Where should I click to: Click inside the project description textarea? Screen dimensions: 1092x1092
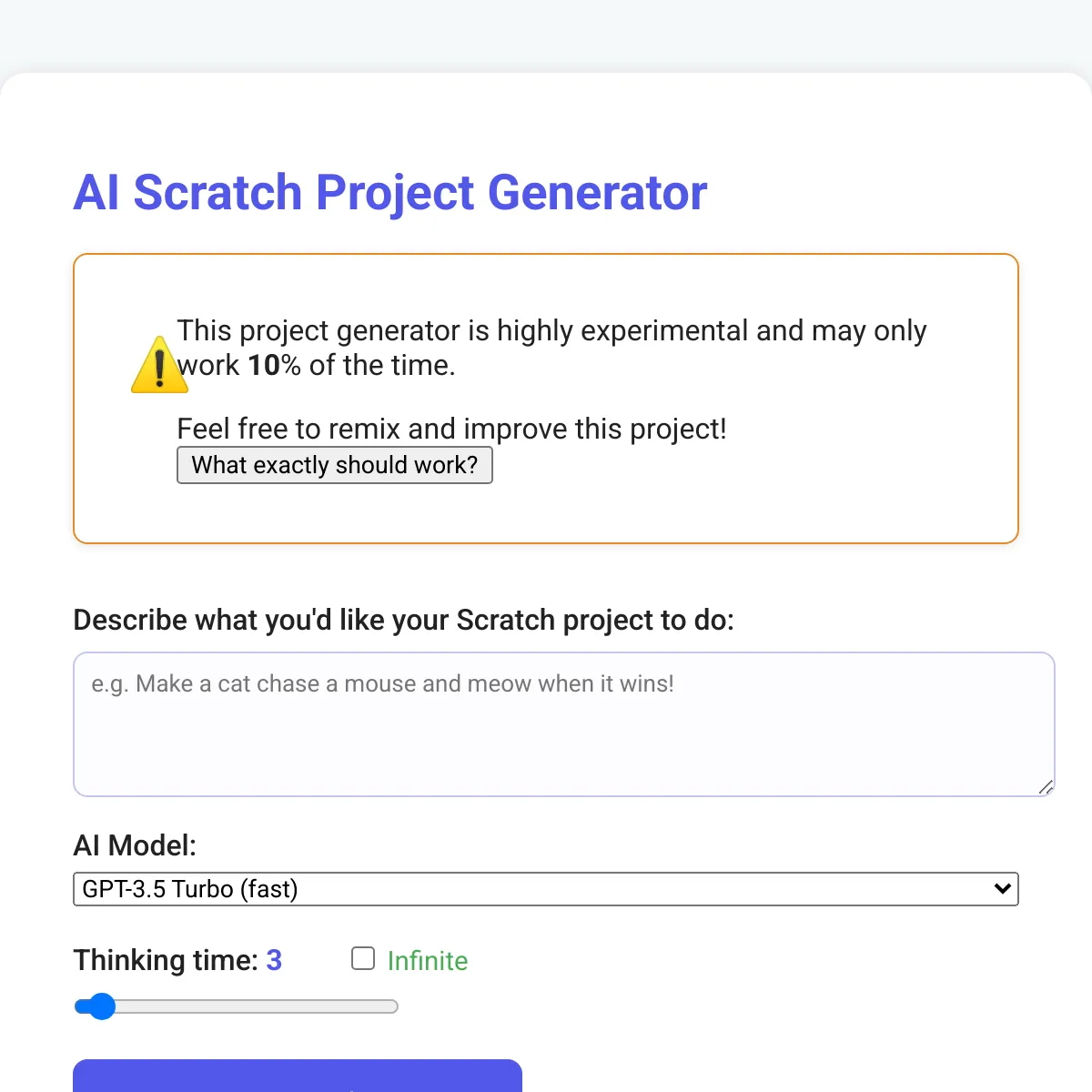[x=563, y=723]
